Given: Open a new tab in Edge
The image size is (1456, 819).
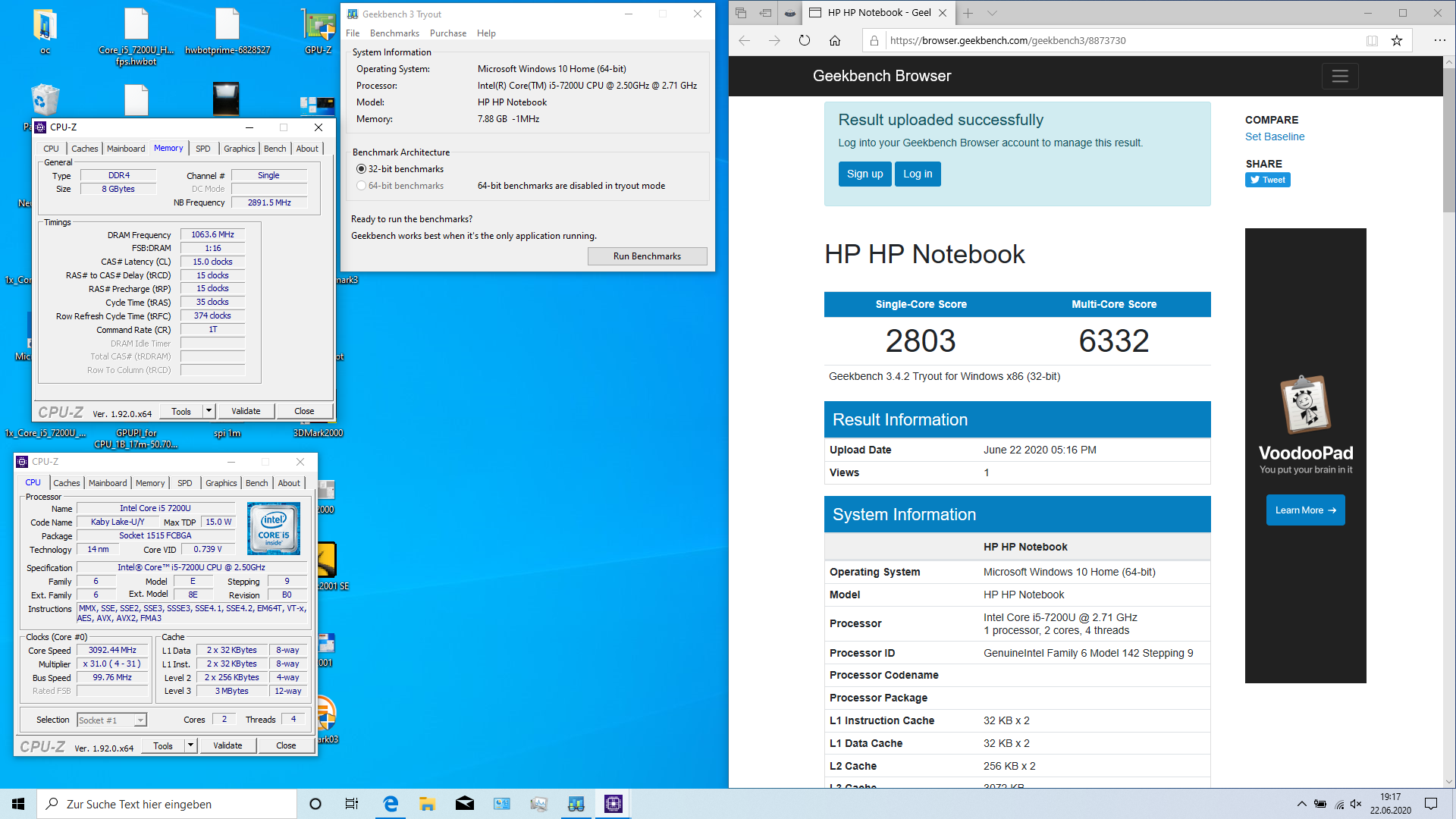Looking at the screenshot, I should (x=968, y=13).
